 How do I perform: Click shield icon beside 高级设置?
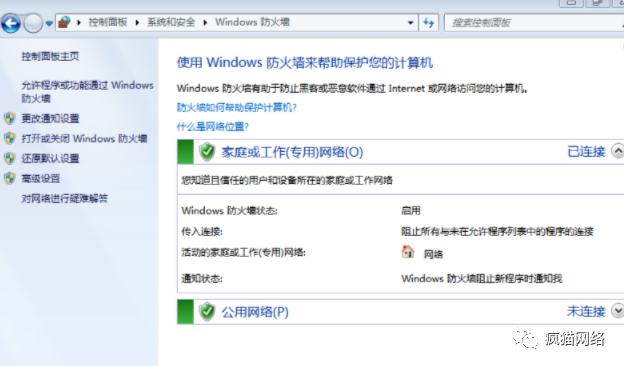pyautogui.click(x=10, y=179)
